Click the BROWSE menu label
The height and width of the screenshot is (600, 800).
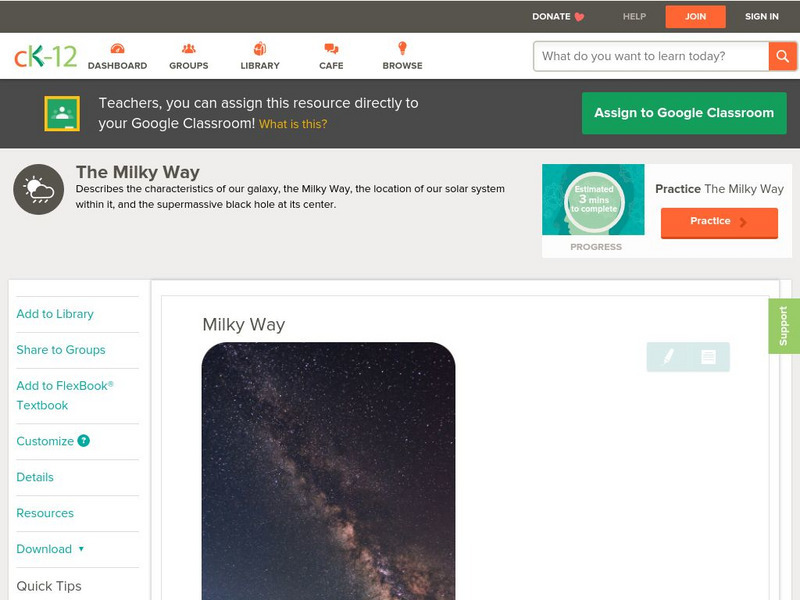click(x=403, y=66)
